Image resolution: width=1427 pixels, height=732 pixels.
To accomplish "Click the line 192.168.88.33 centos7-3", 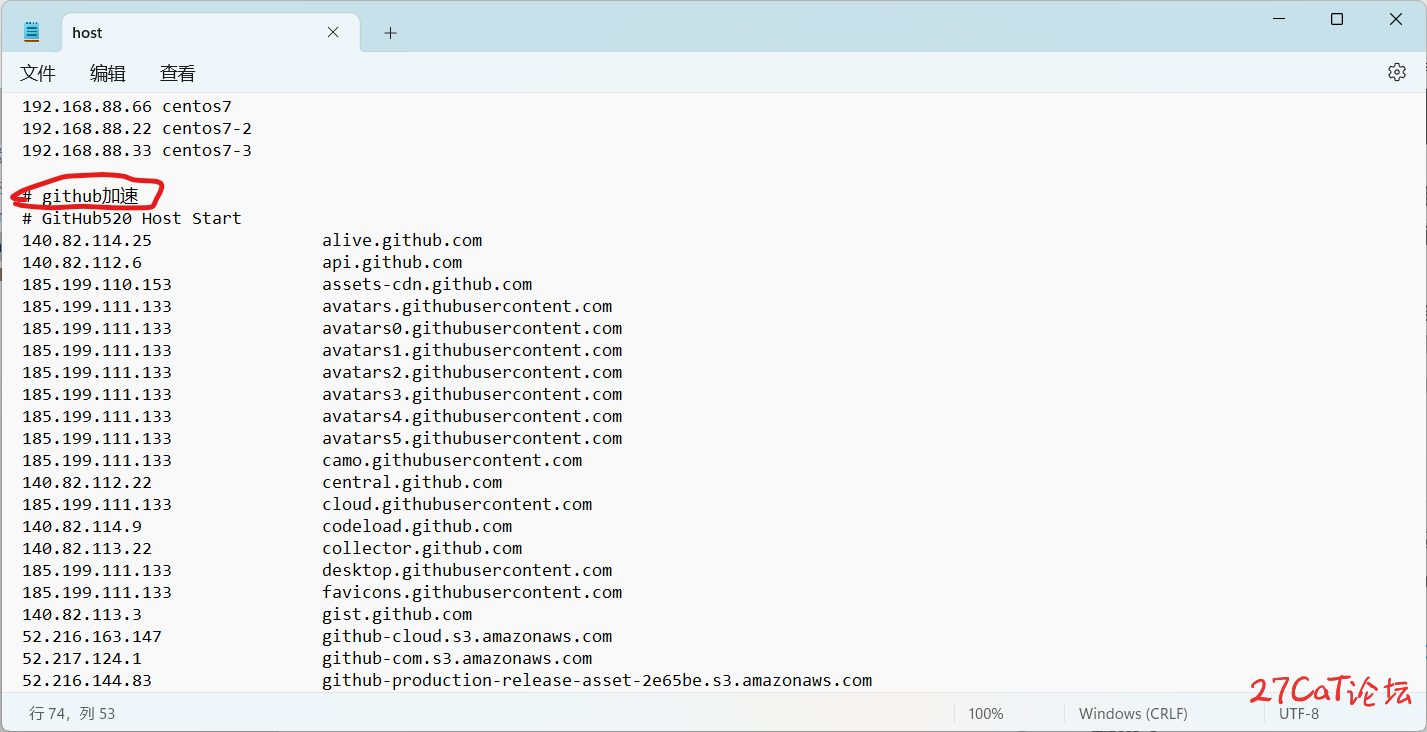I will tap(137, 150).
